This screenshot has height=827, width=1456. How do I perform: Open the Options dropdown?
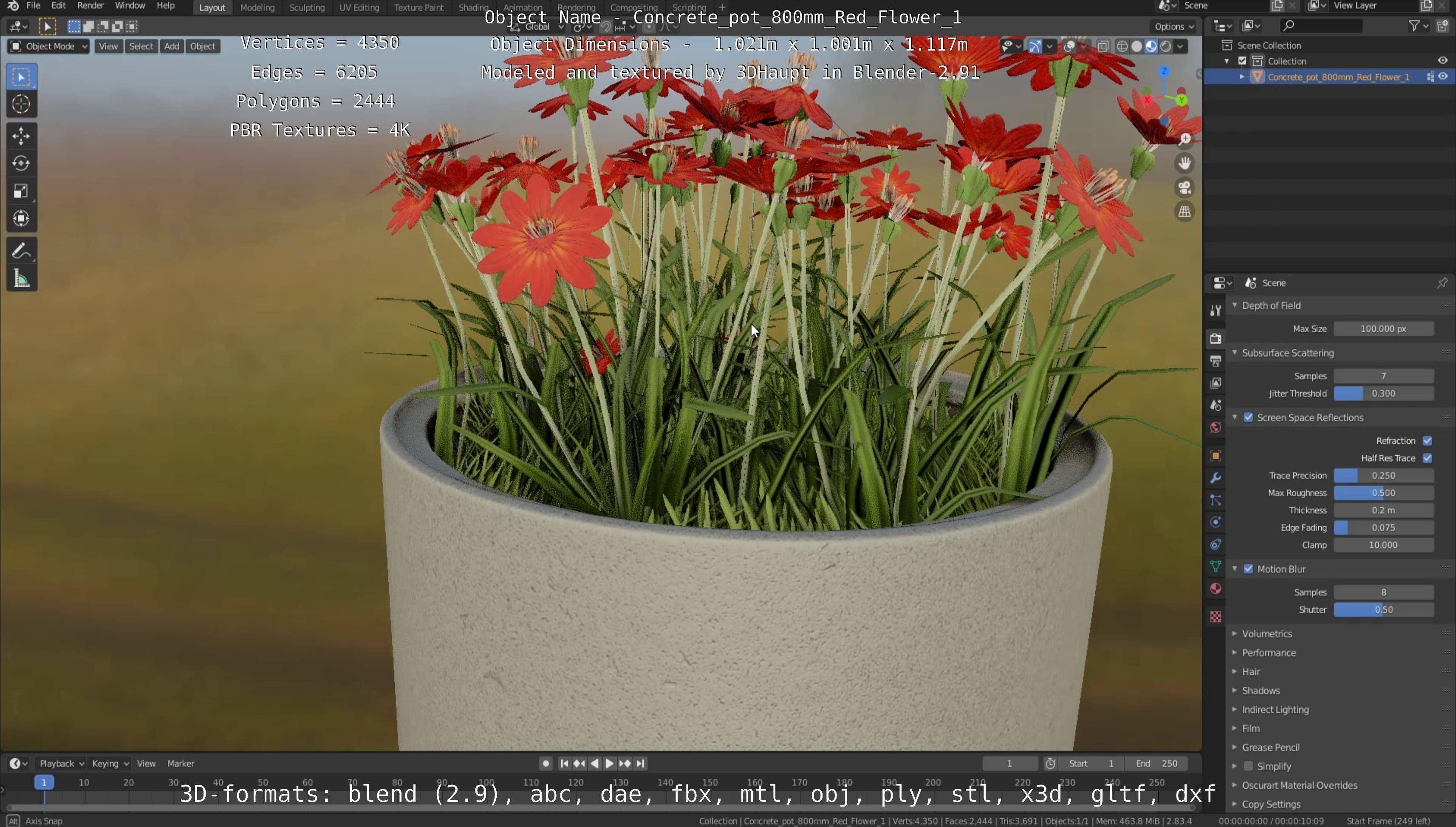1174,27
